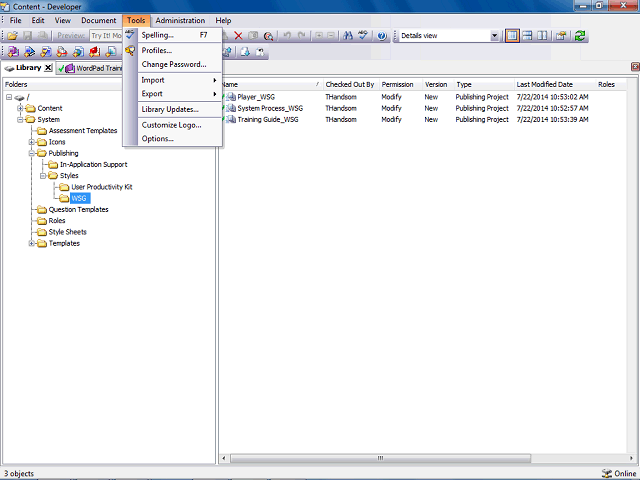Expand the Templates folder
This screenshot has width=640, height=480.
coord(31,243)
